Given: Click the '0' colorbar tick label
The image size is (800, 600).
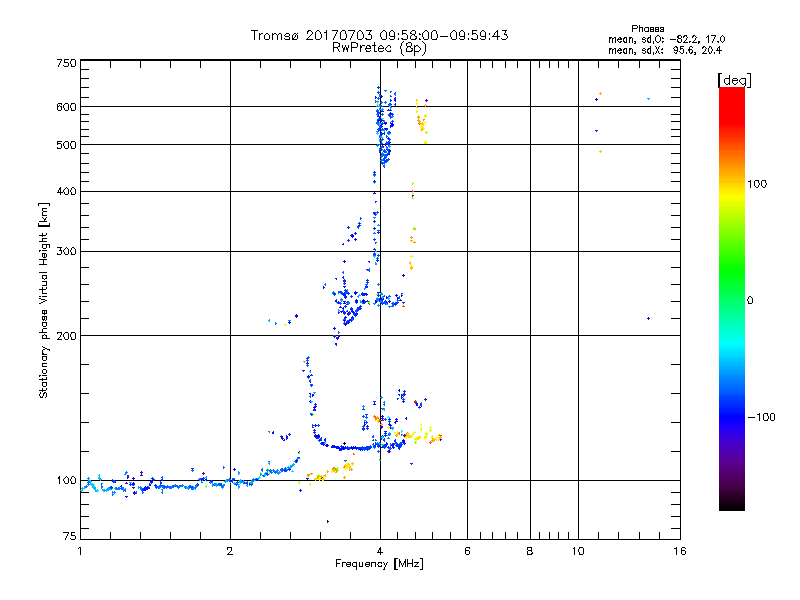Looking at the screenshot, I should [x=750, y=301].
